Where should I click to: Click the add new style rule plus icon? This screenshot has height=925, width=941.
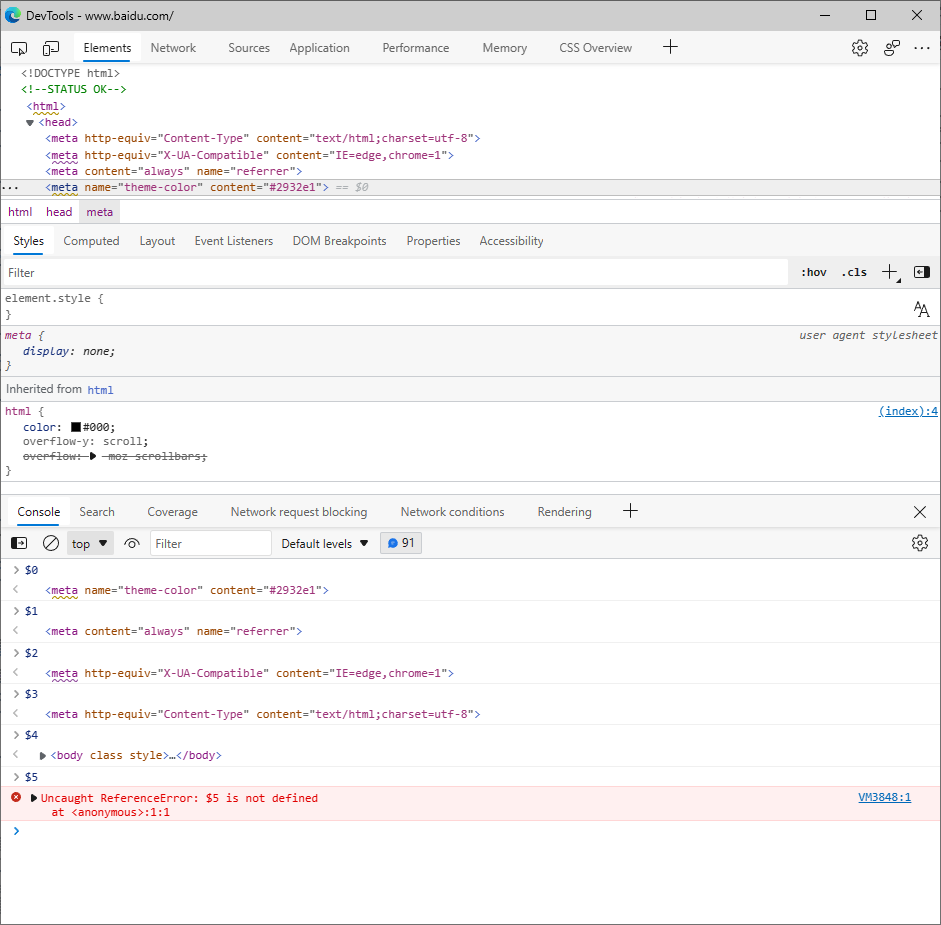[x=889, y=272]
